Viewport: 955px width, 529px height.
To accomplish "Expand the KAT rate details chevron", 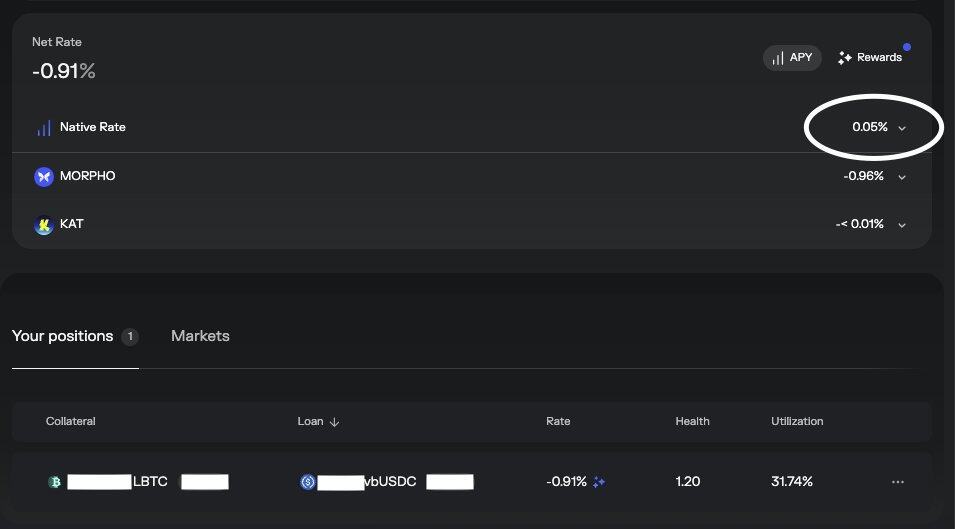I will (902, 225).
